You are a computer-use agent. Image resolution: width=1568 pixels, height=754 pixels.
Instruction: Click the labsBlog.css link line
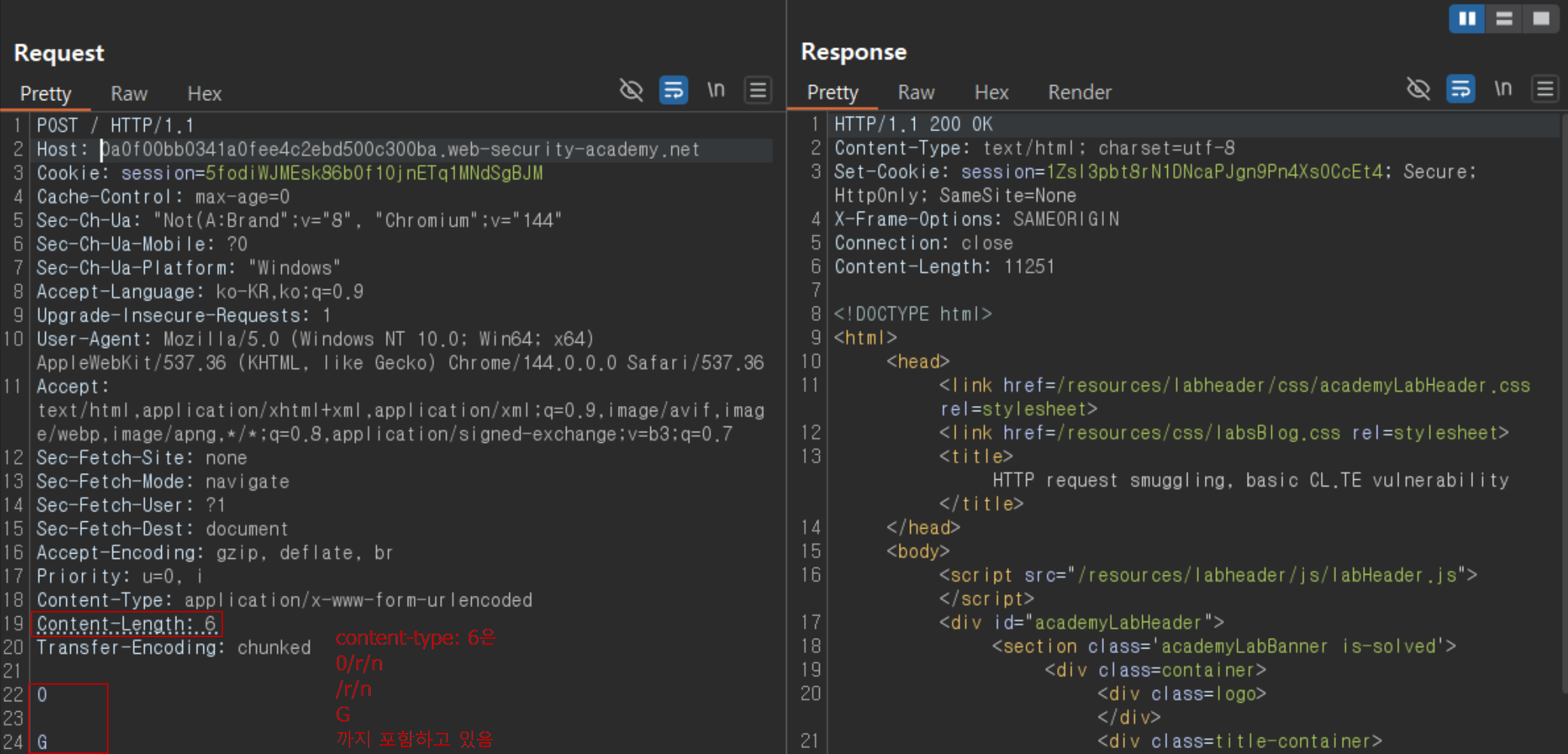coord(1224,432)
